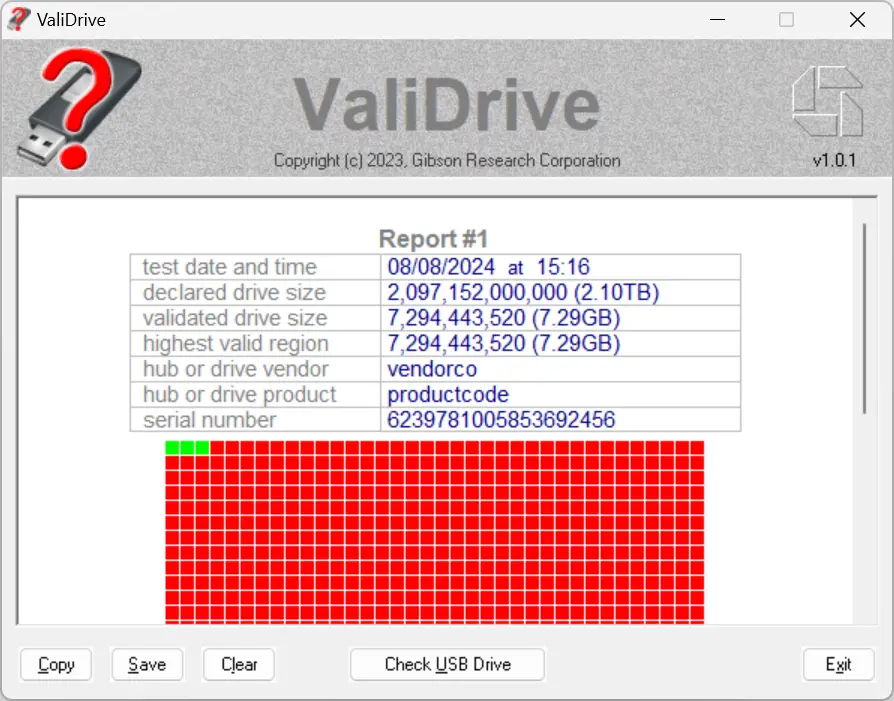Click the USB drive question mark logo
This screenshot has height=701, width=894.
coord(80,108)
